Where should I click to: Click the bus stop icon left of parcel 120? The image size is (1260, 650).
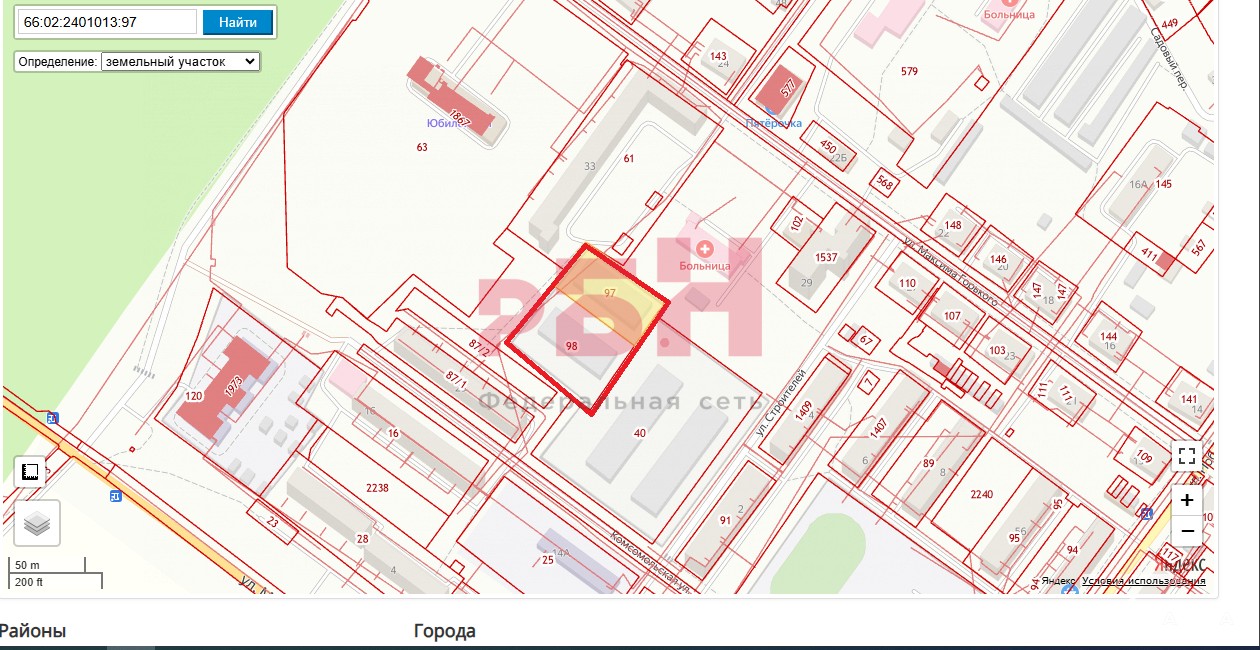click(52, 418)
